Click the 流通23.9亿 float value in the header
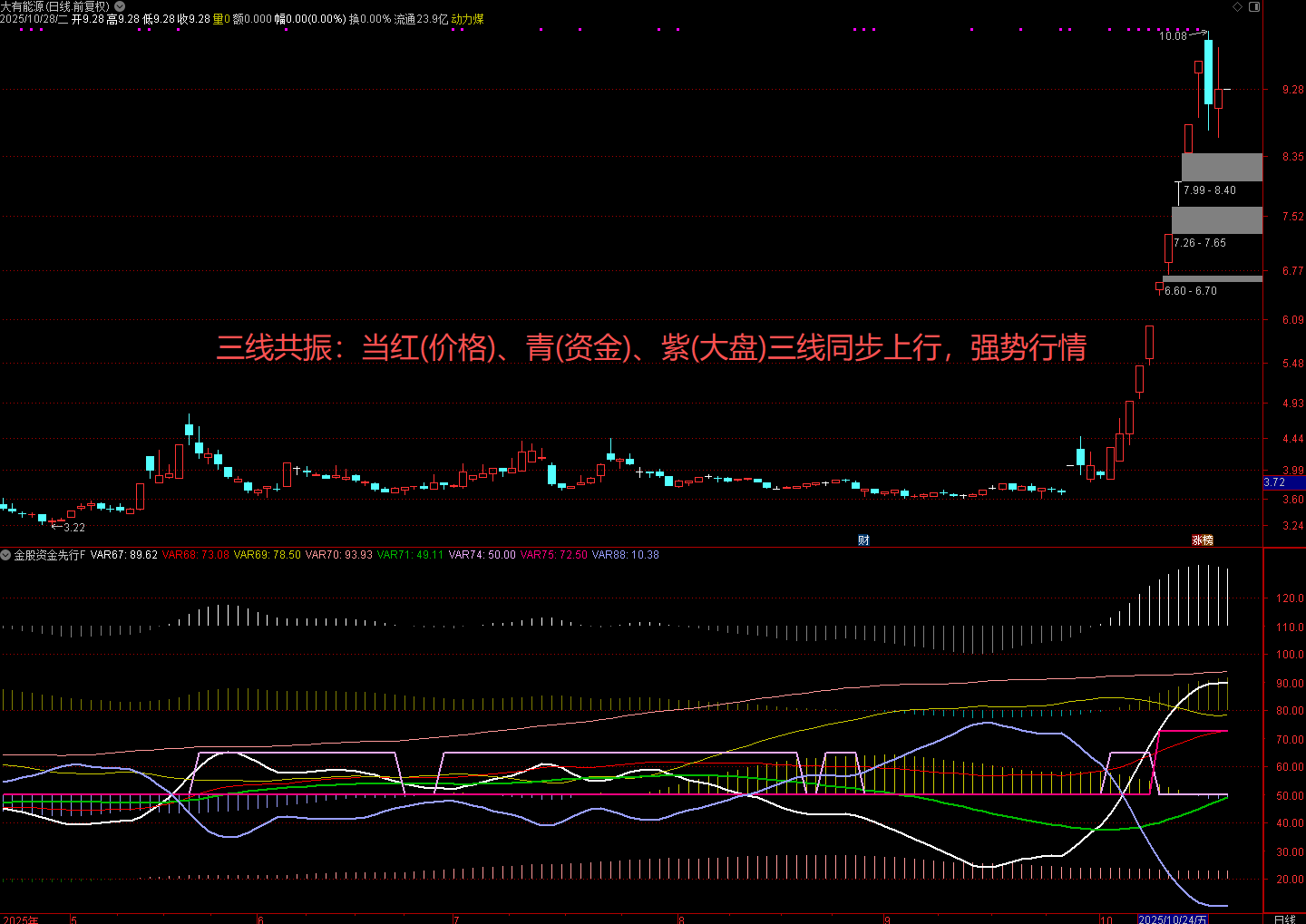Image resolution: width=1306 pixels, height=924 pixels. coord(421,19)
